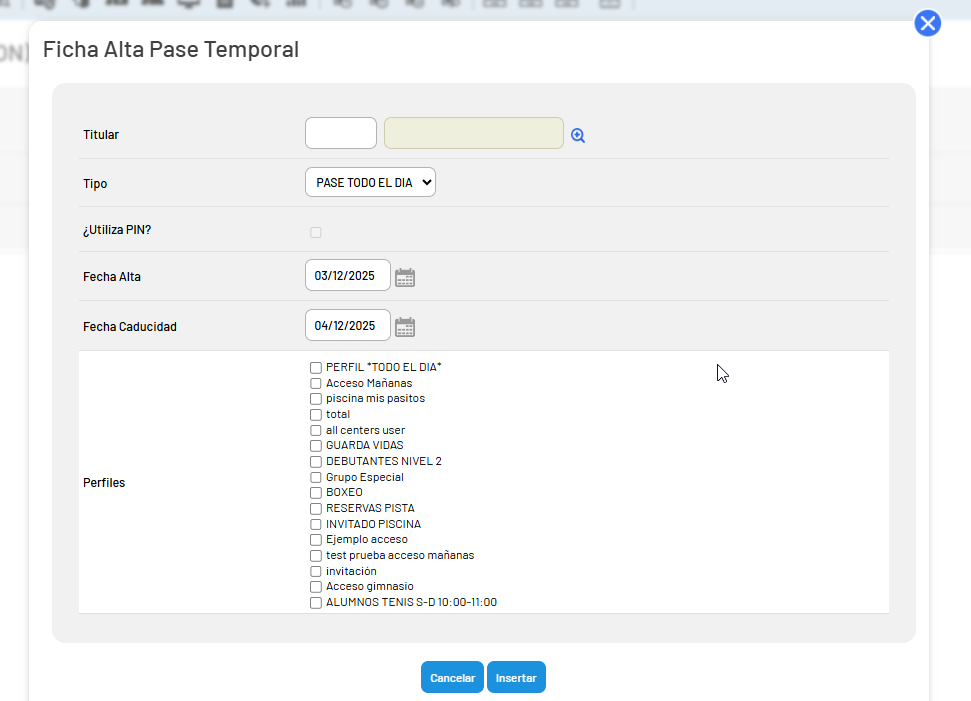Check the PERFIL *TODO EL DIA* box
971x701 pixels.
coord(316,368)
